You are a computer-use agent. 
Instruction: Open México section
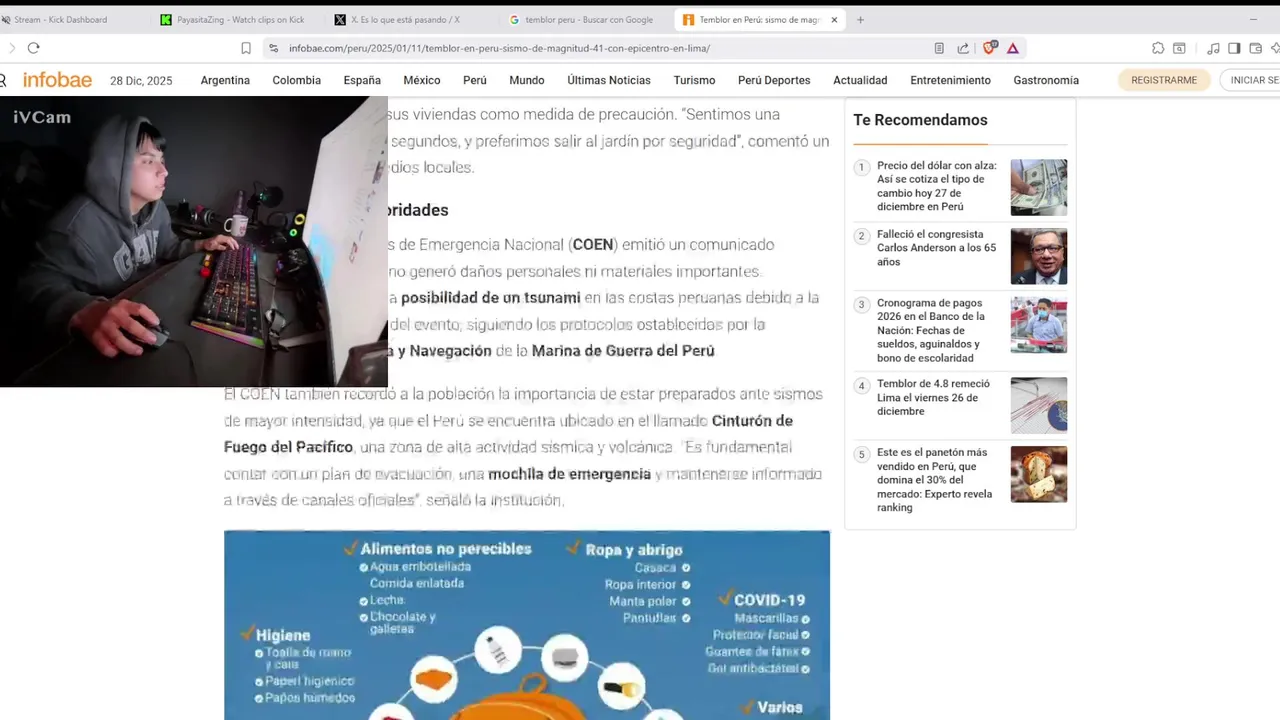pyautogui.click(x=422, y=80)
